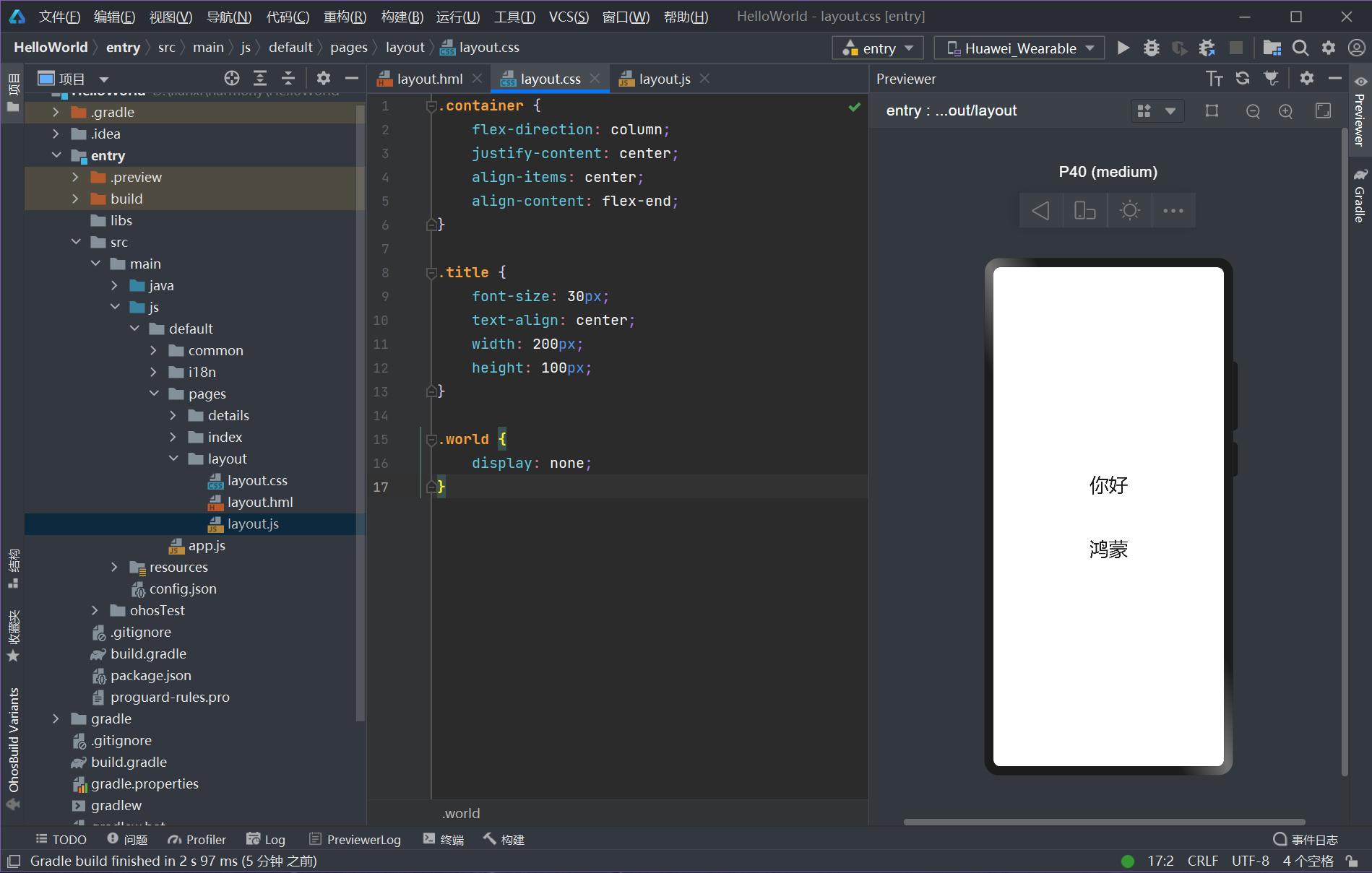Adjust font size in Previewer
The width and height of the screenshot is (1372, 873).
point(1214,78)
